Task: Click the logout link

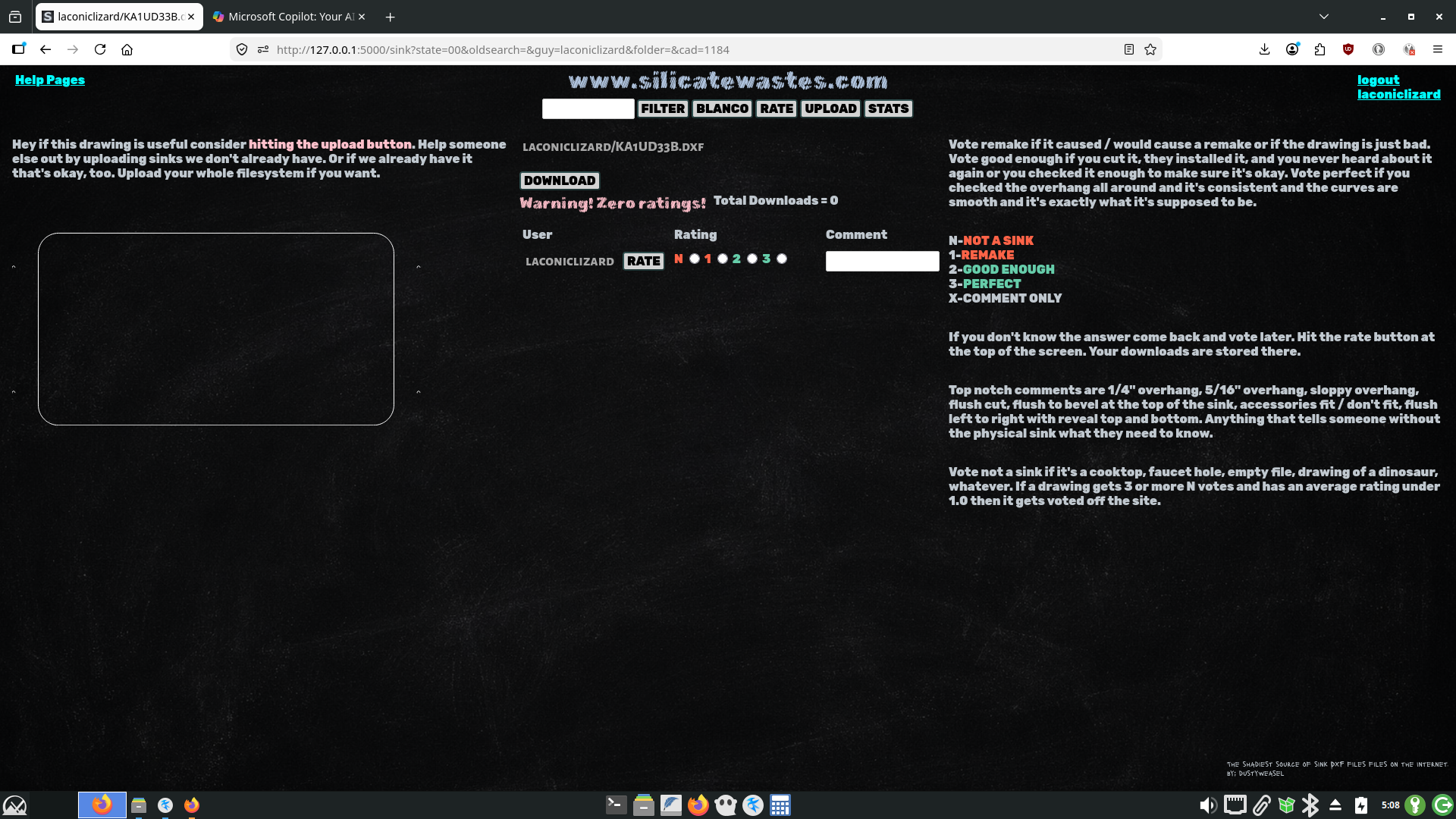Action: (x=1378, y=80)
